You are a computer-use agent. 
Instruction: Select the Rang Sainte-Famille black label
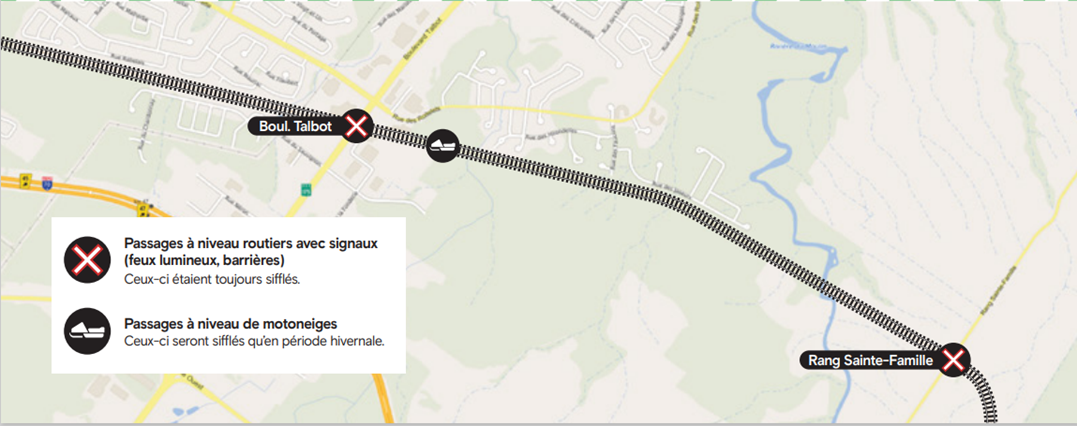(871, 360)
